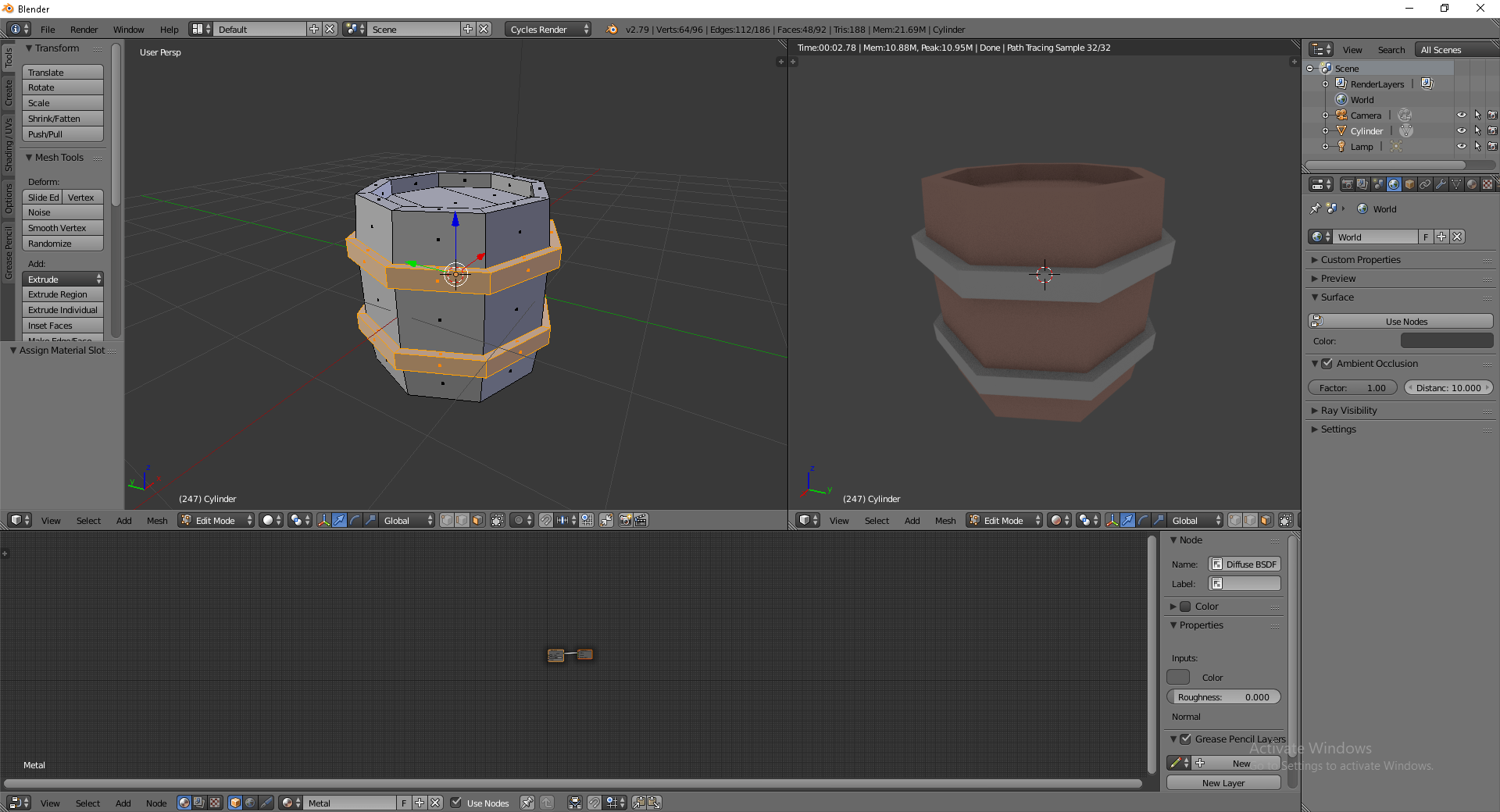Open the Material sphere properties tab
The height and width of the screenshot is (812, 1500).
pyautogui.click(x=1472, y=184)
